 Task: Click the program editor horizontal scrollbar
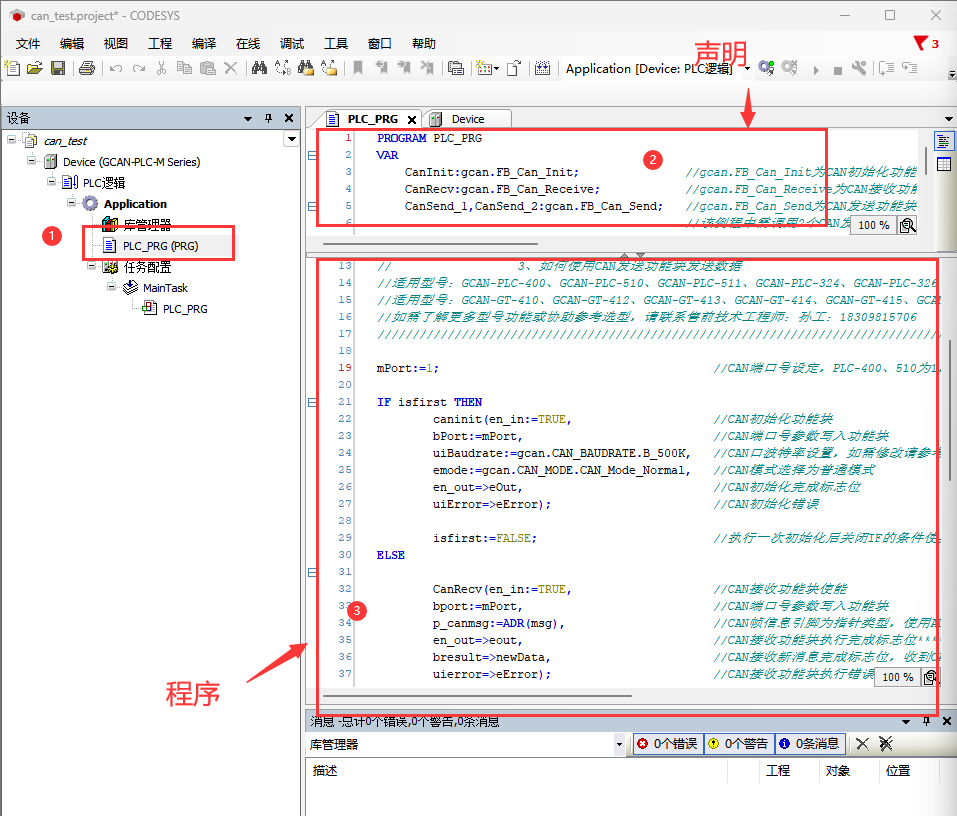pos(477,695)
